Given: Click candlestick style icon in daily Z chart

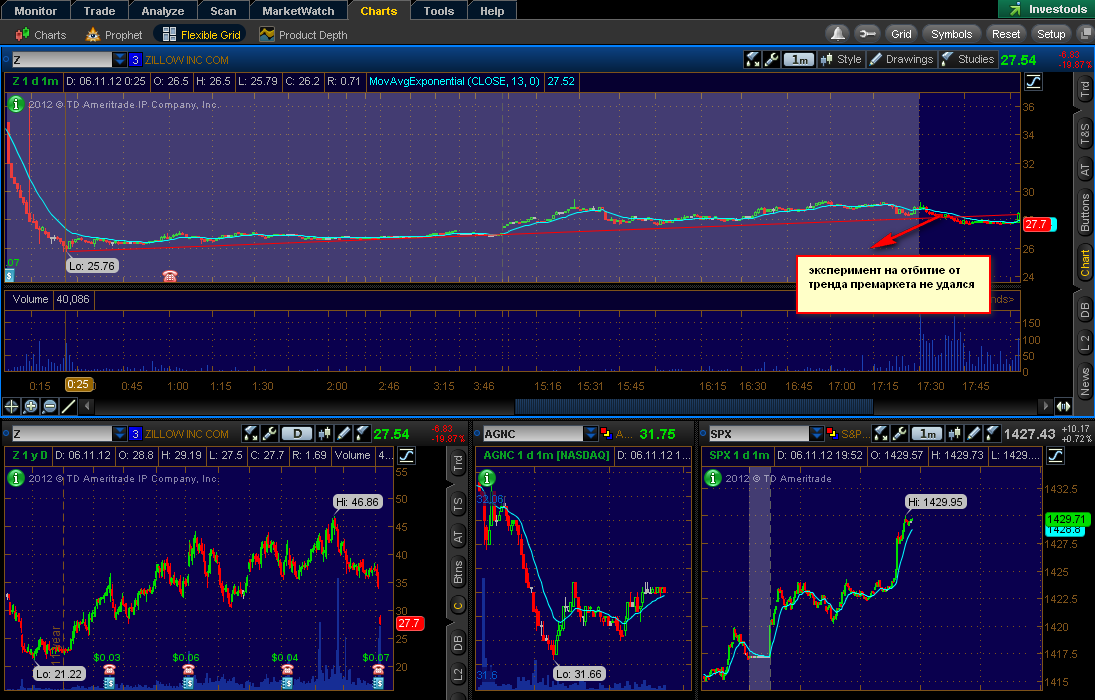Looking at the screenshot, I should click(323, 434).
